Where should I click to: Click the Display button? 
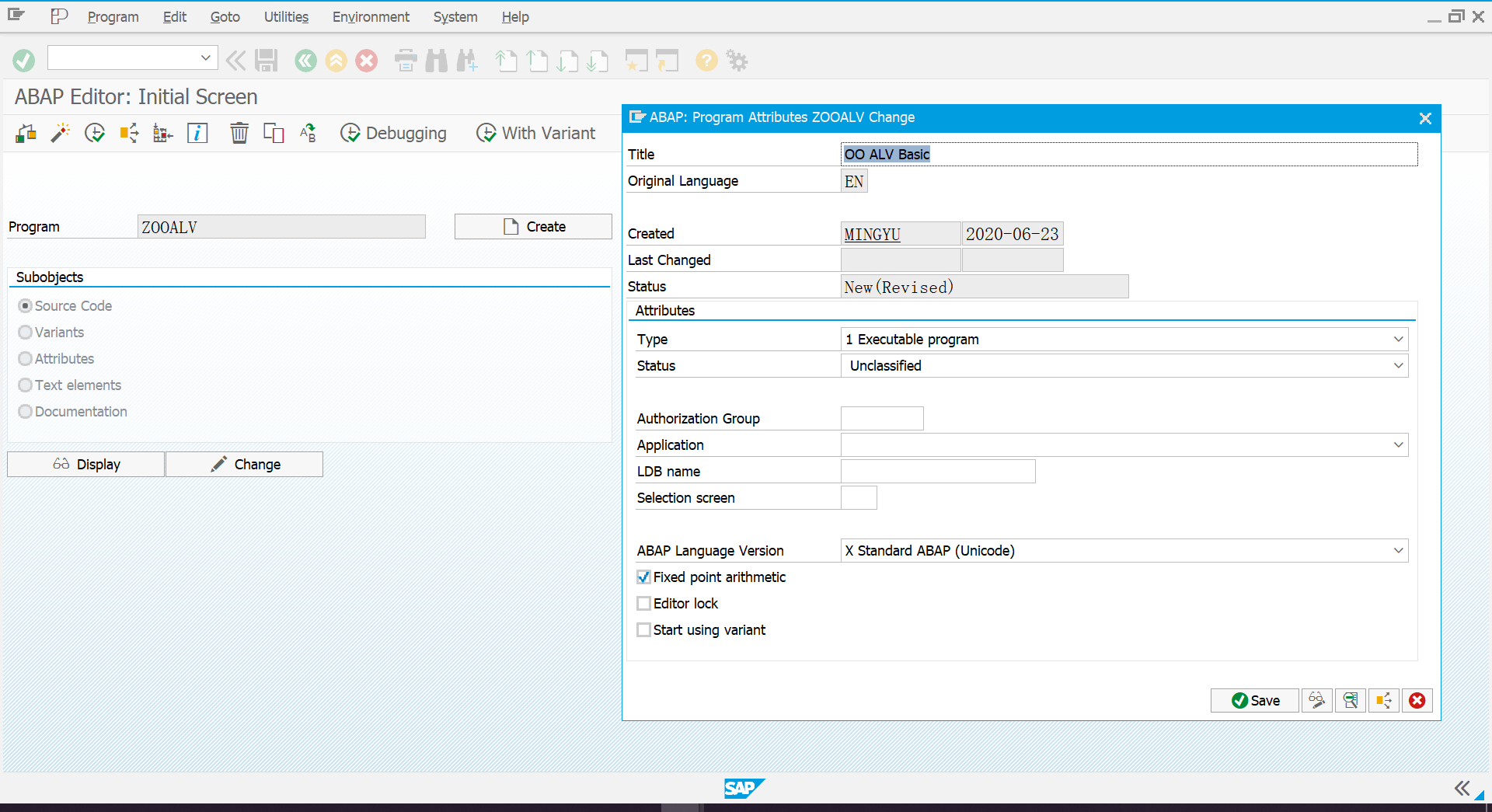click(x=85, y=465)
